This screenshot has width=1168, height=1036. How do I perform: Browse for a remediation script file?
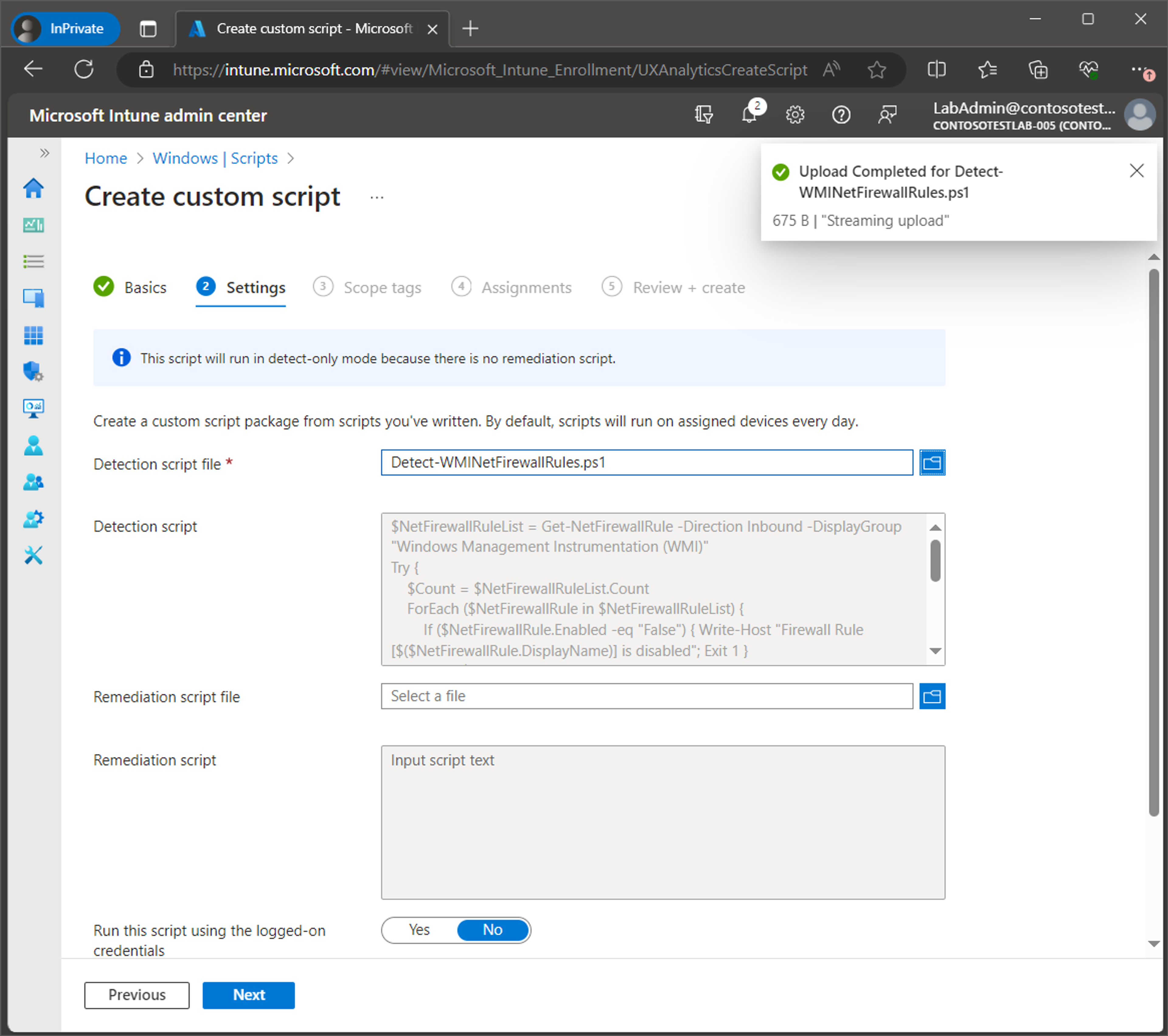tap(932, 696)
